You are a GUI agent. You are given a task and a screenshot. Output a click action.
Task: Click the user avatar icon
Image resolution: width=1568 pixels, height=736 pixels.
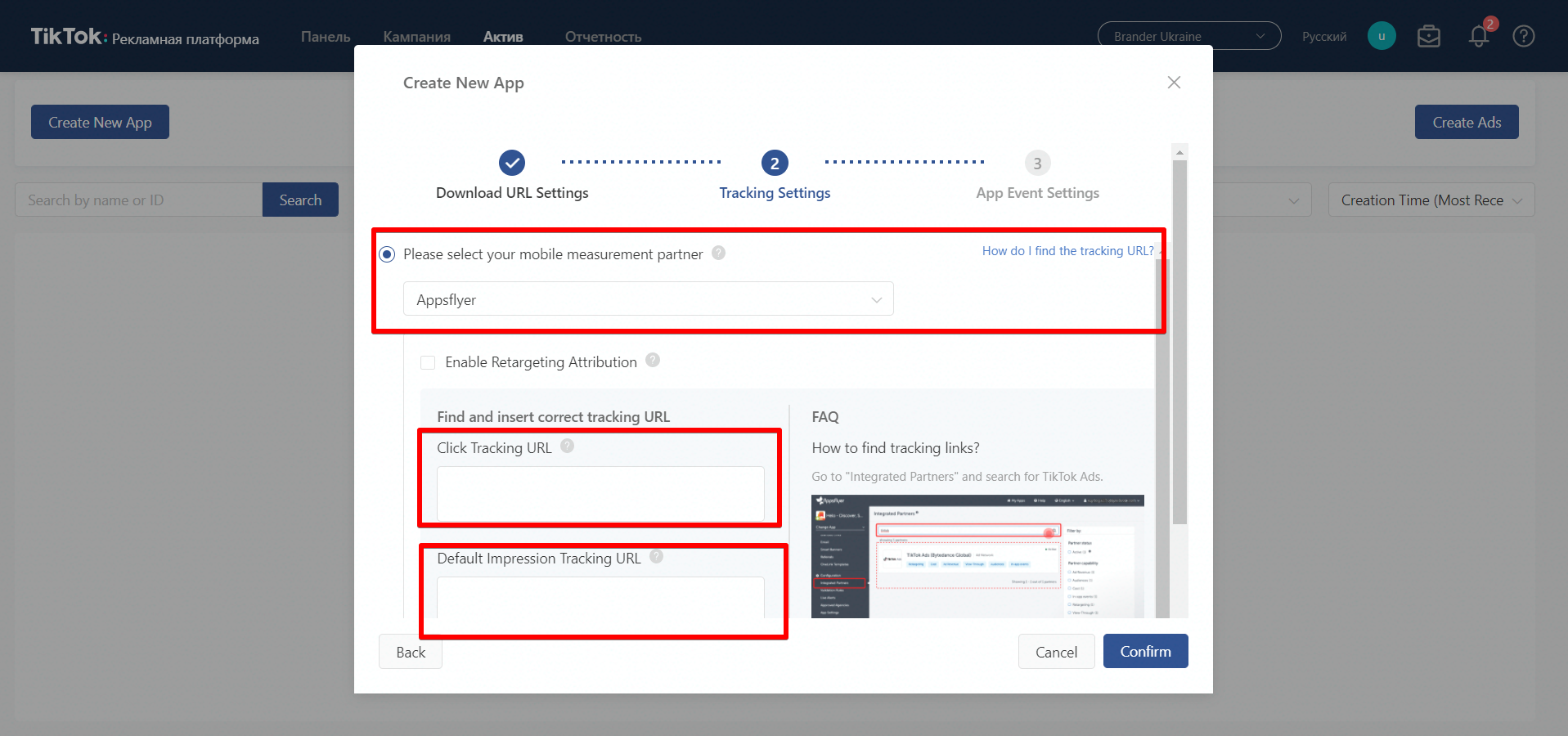[x=1382, y=36]
